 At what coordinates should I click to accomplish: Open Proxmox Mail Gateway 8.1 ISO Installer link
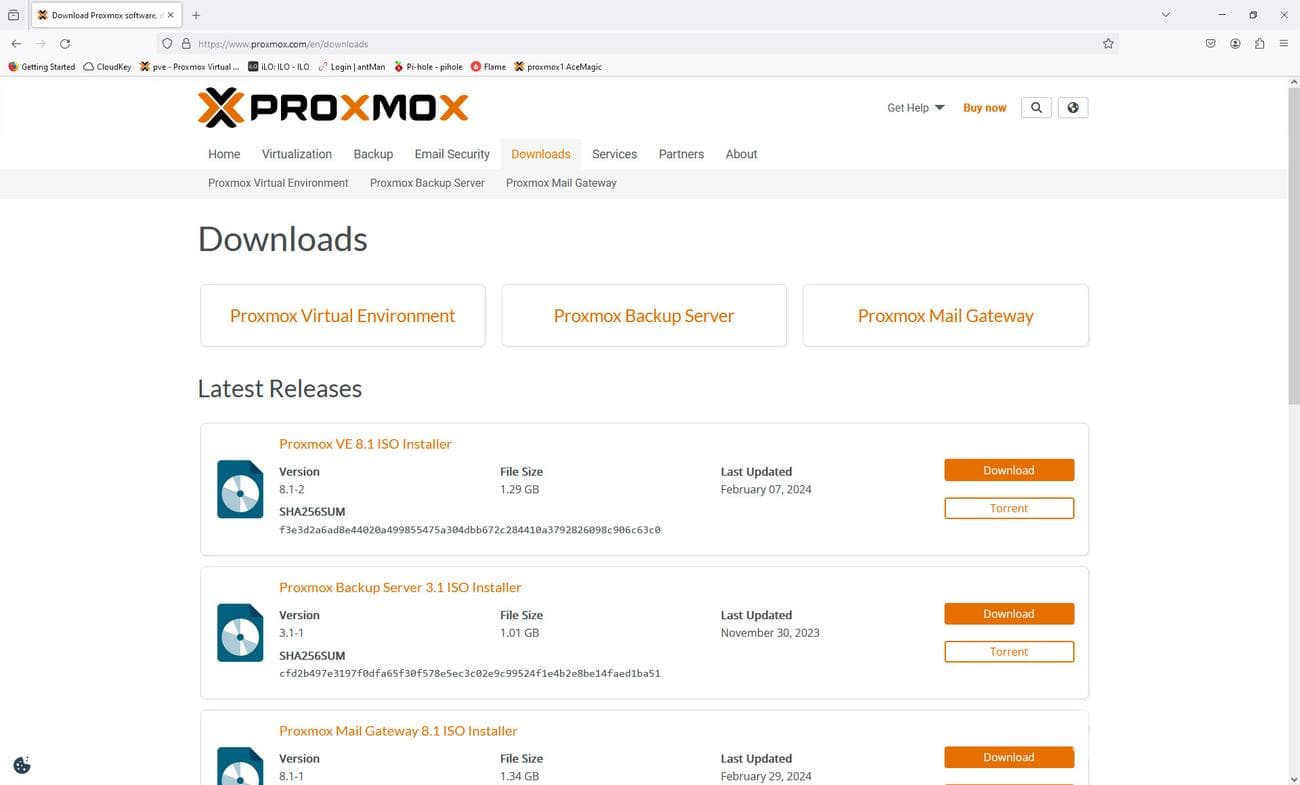coord(398,731)
